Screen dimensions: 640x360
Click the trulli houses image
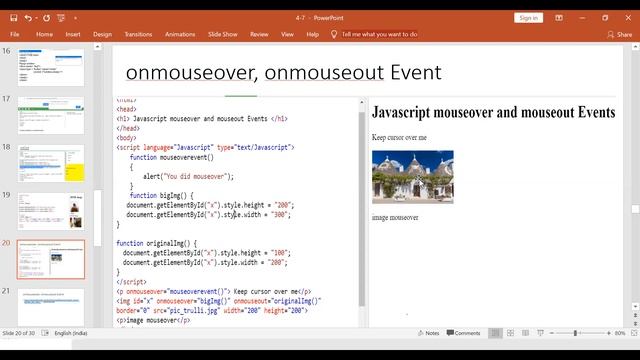413,177
